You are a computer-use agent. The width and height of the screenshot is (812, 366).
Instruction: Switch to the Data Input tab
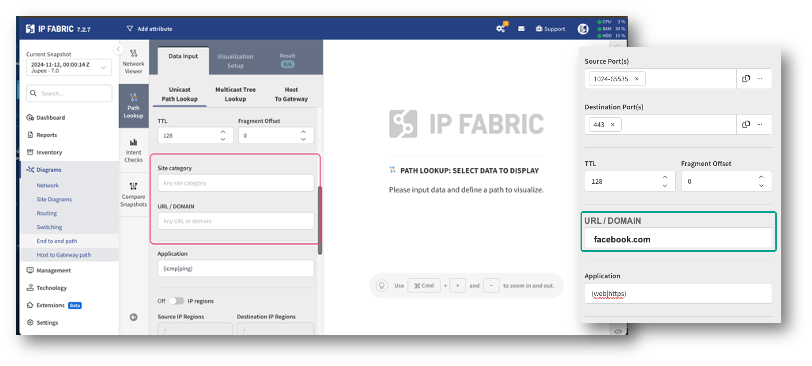183,56
